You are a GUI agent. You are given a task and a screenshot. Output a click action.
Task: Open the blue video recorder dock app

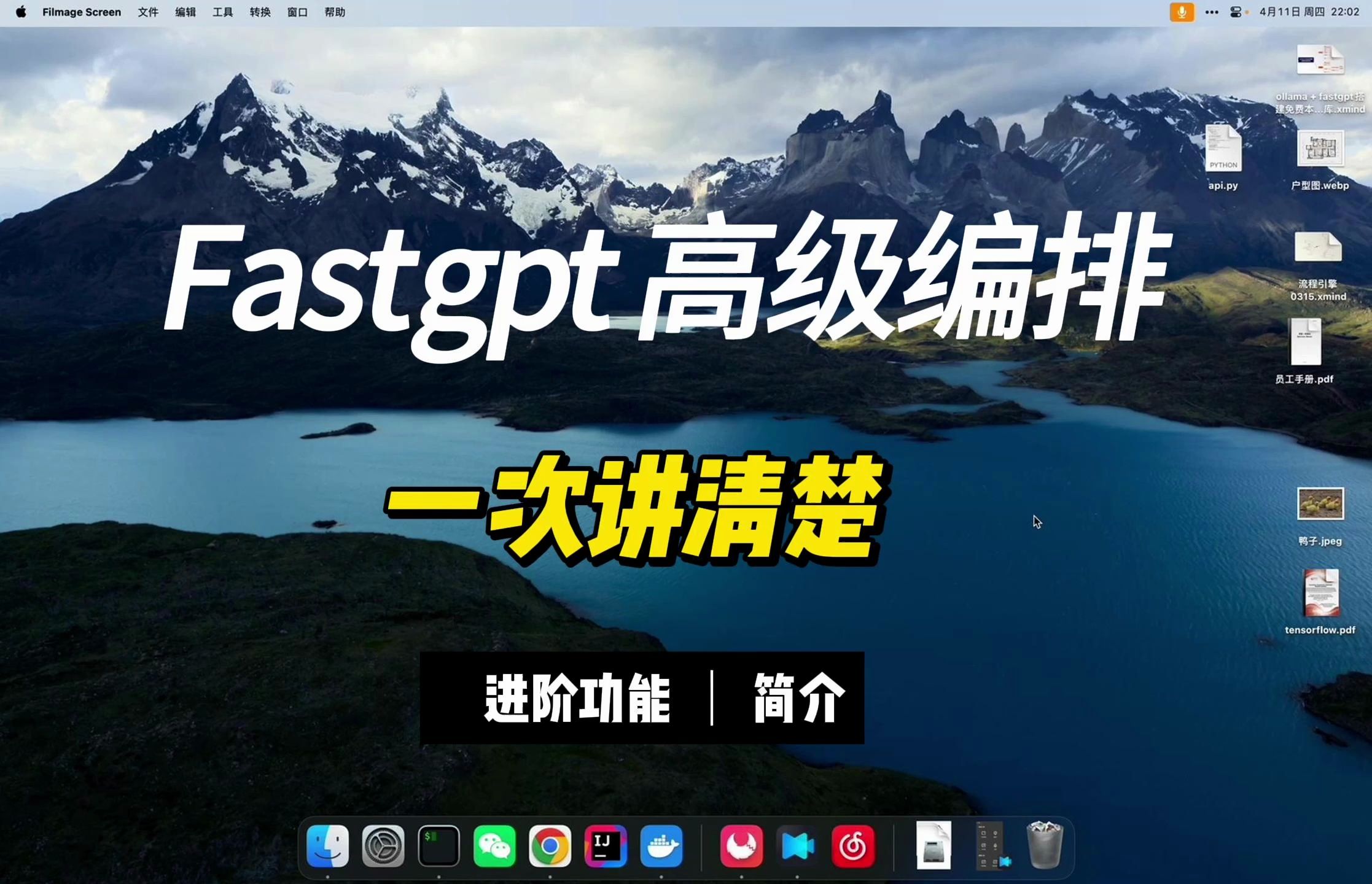797,846
